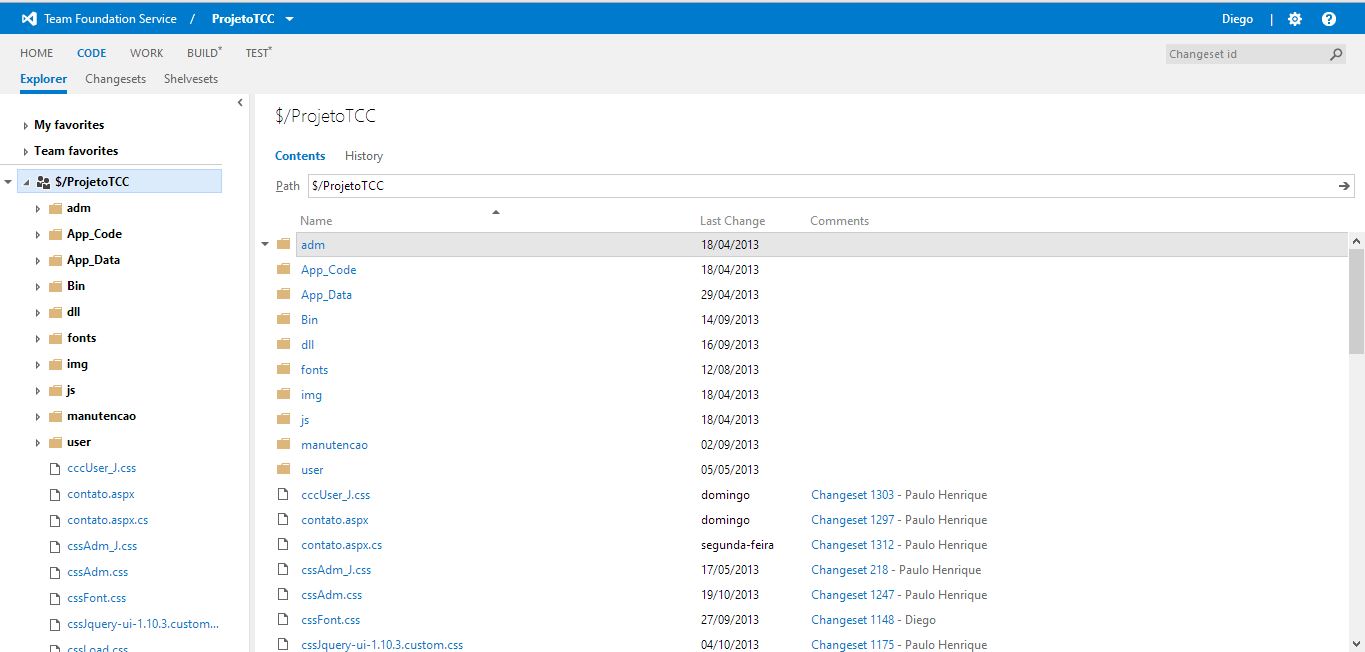
Task: Click the Visual Studio logo icon
Action: pyautogui.click(x=29, y=19)
